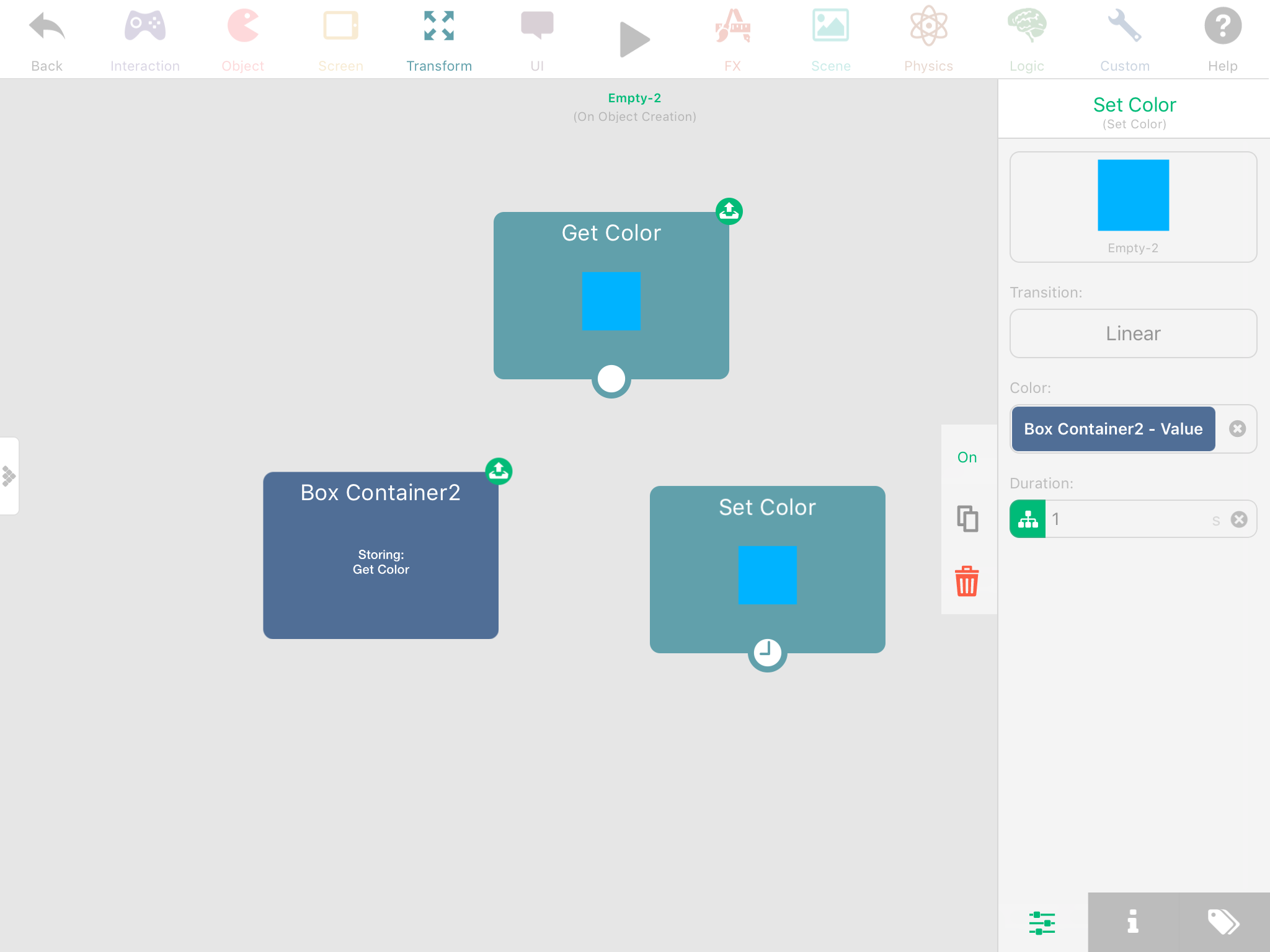Toggle the green Duration key button
This screenshot has width=1270, height=952.
1028,519
